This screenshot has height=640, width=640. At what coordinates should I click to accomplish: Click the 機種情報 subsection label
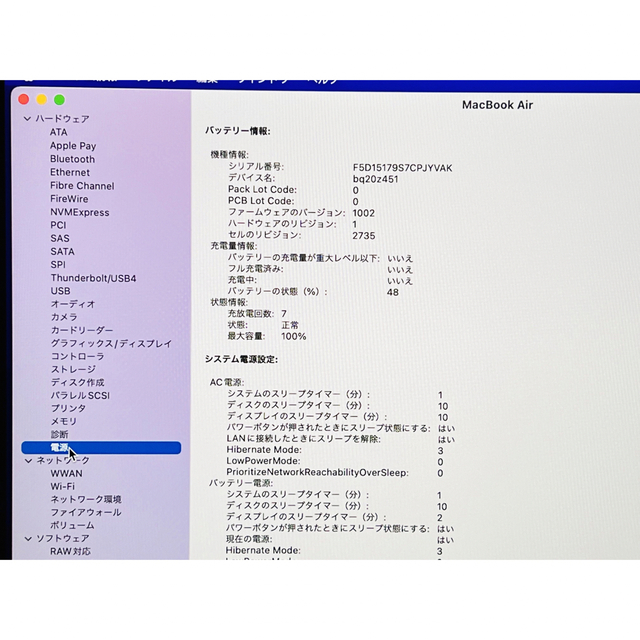point(229,155)
